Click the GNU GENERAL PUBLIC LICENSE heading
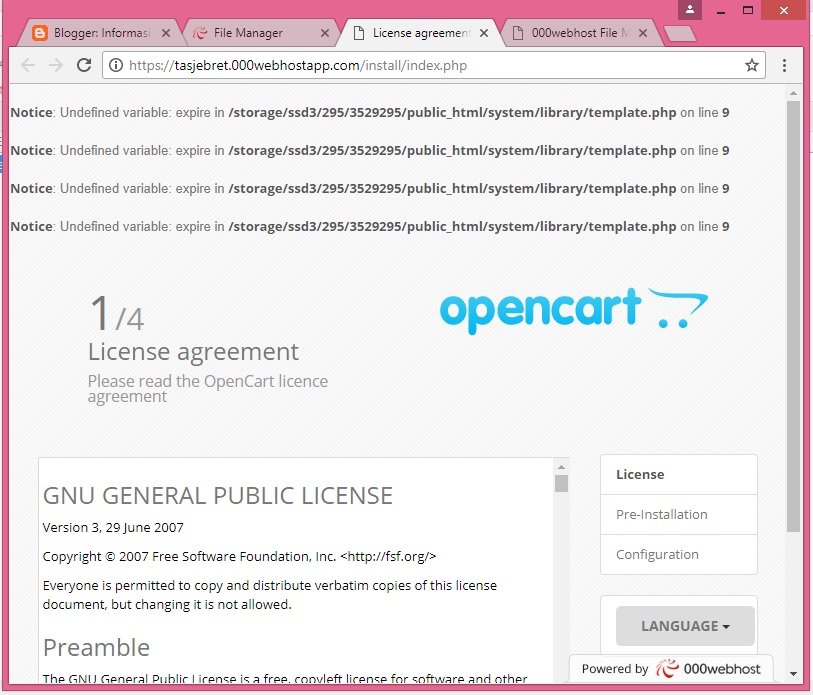The width and height of the screenshot is (813, 695). [x=218, y=496]
